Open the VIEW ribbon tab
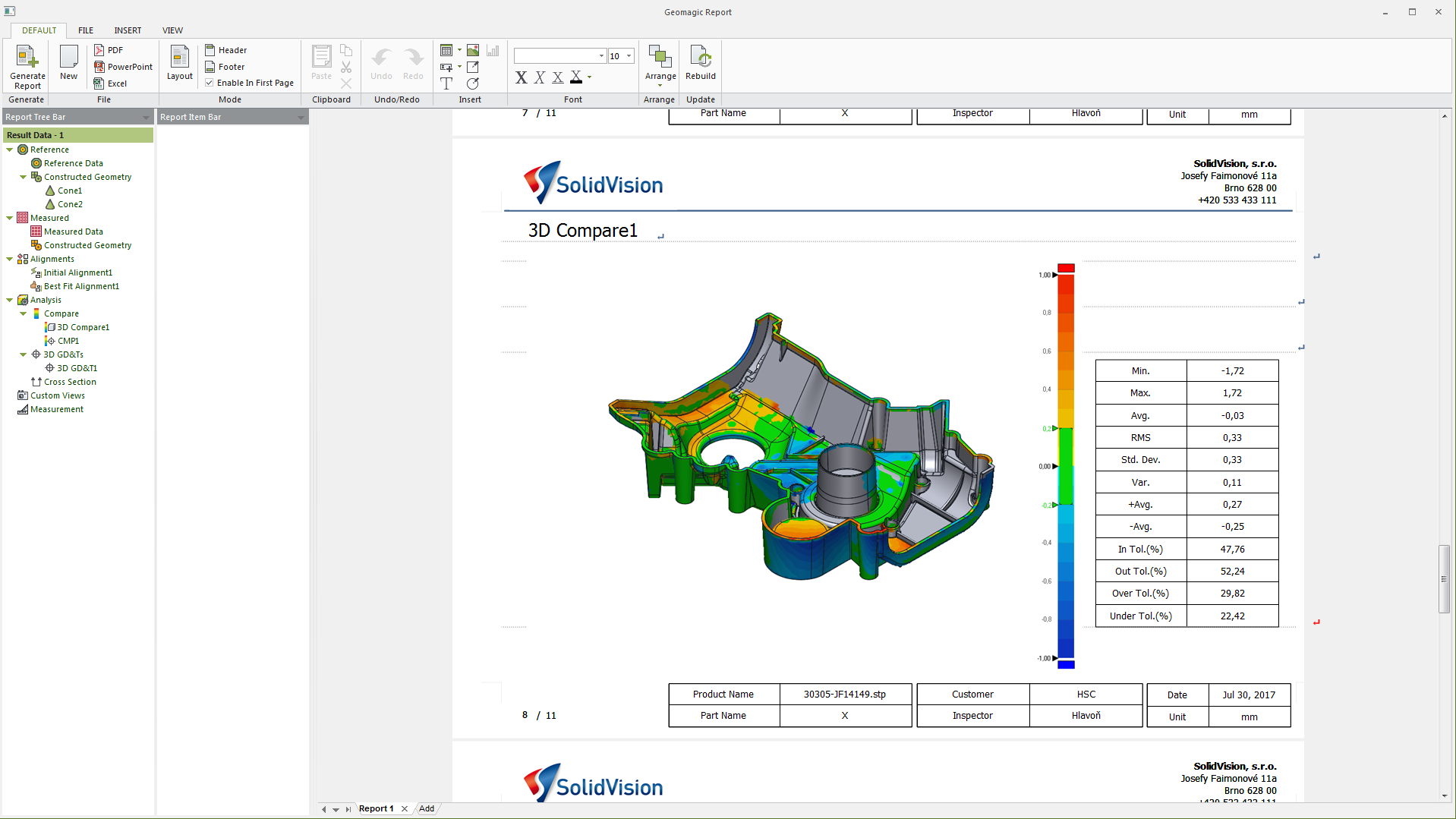Viewport: 1456px width, 819px height. [x=172, y=30]
